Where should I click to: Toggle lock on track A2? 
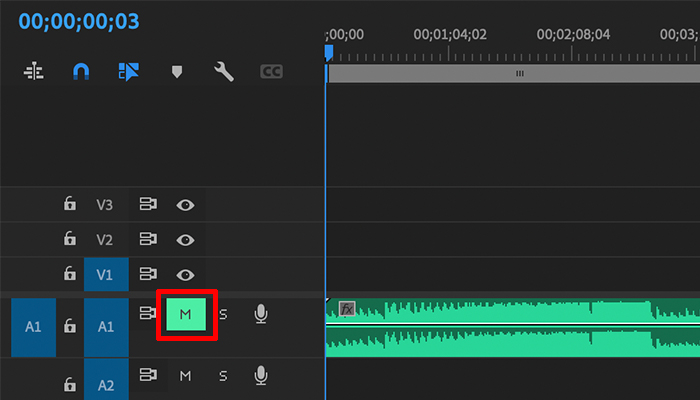(x=69, y=384)
